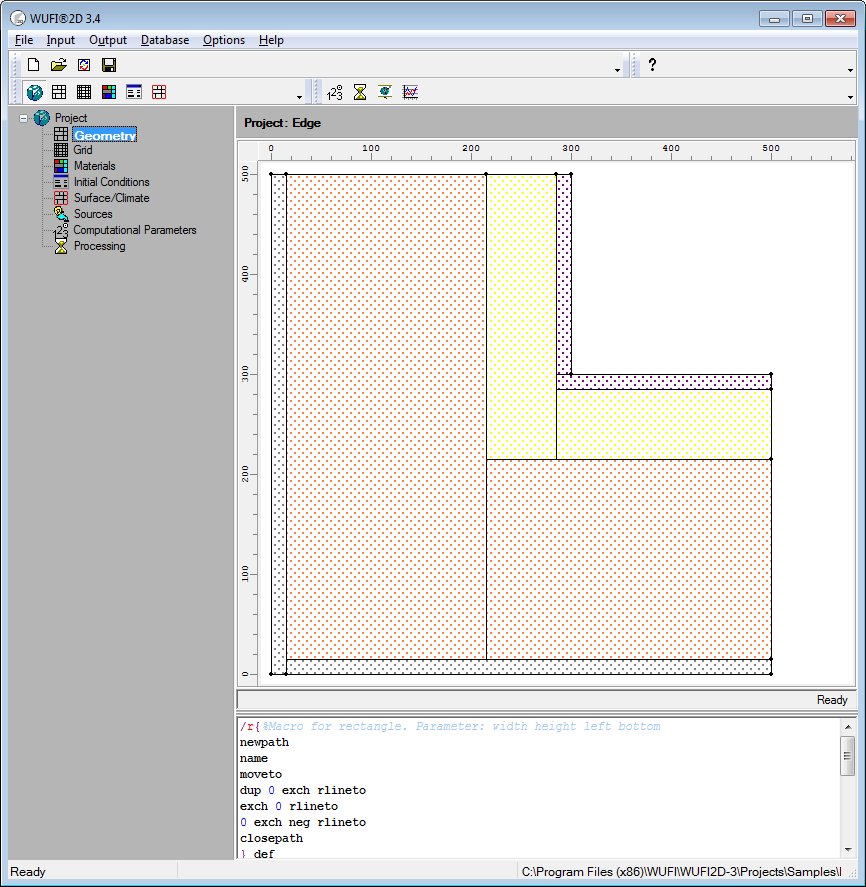Collapse the Project tree node
This screenshot has width=866, height=887.
click(23, 118)
